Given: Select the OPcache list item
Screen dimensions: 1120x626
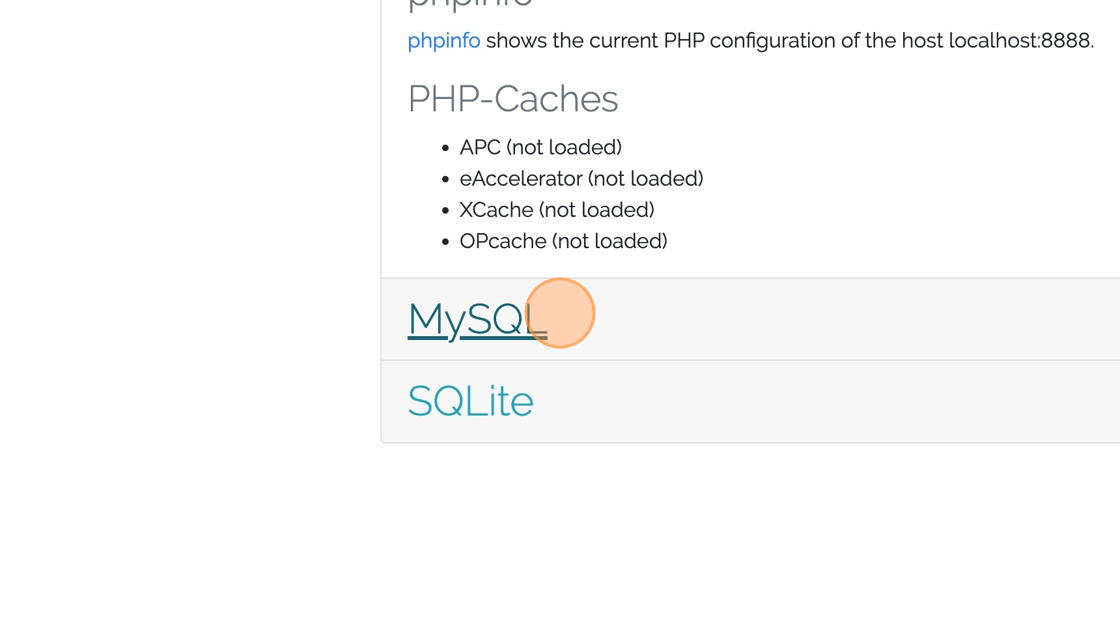Looking at the screenshot, I should 563,241.
